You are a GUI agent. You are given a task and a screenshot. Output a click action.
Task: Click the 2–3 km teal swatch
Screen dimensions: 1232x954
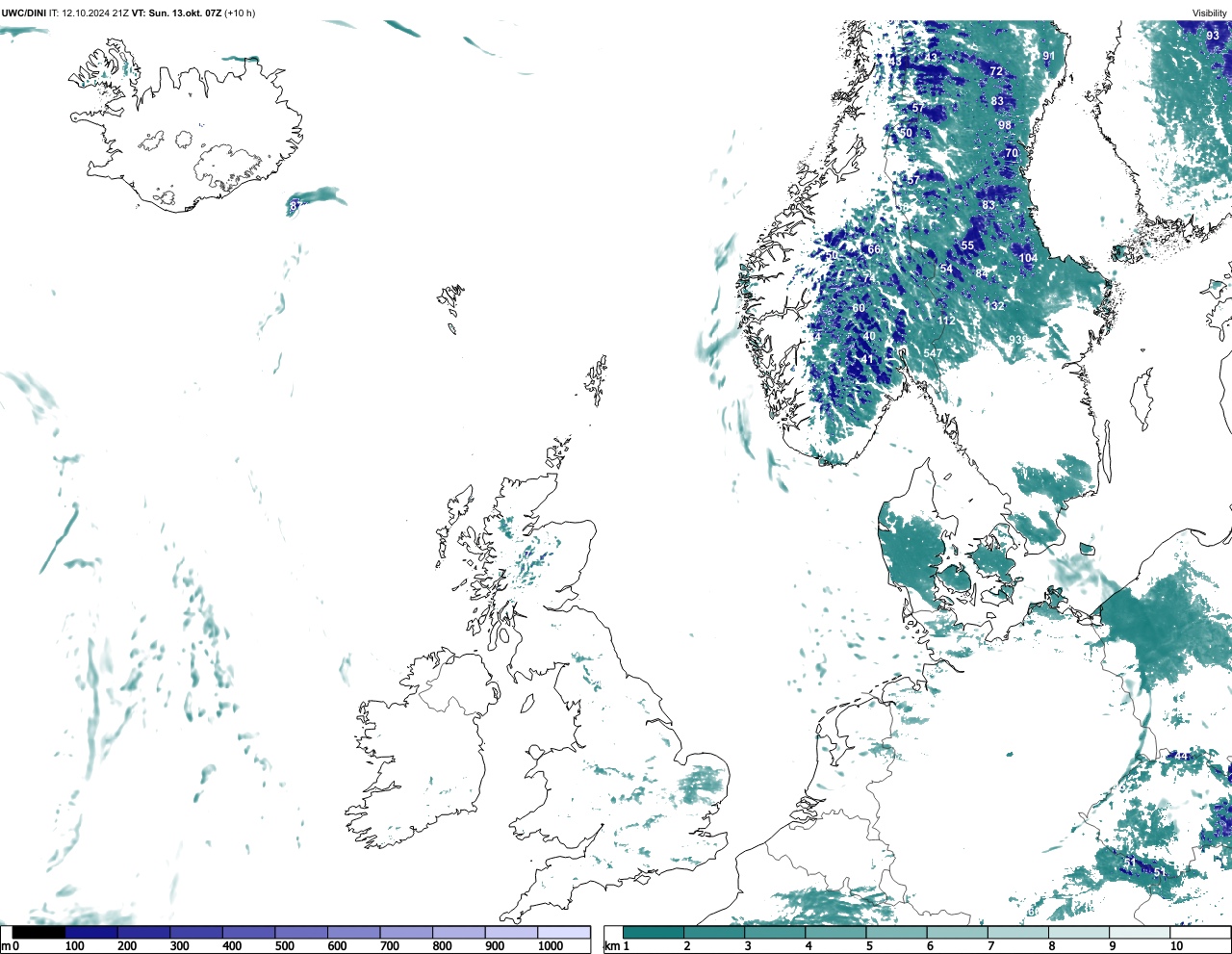tap(714, 932)
